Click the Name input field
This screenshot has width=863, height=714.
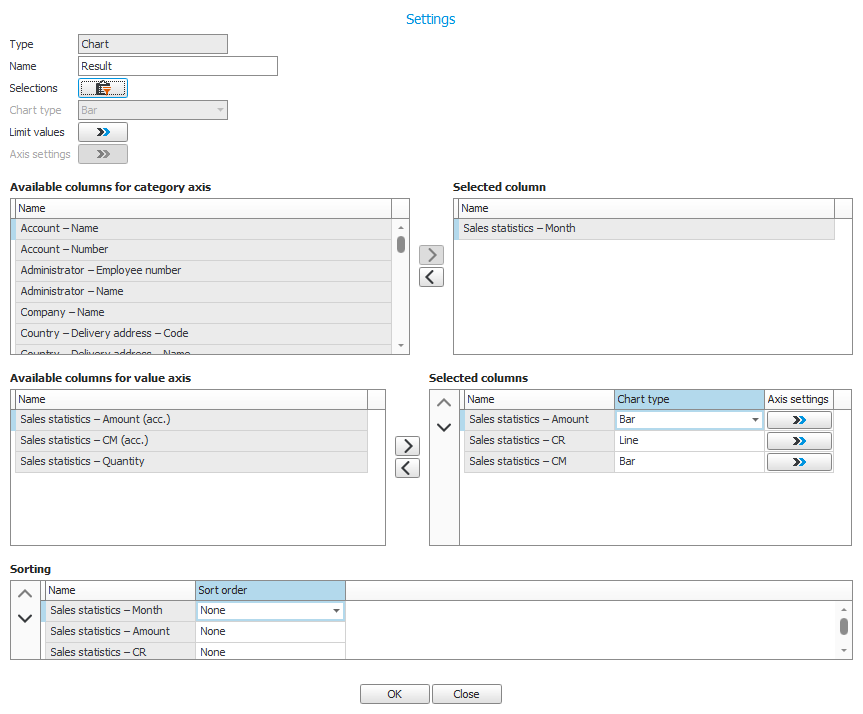pos(178,66)
